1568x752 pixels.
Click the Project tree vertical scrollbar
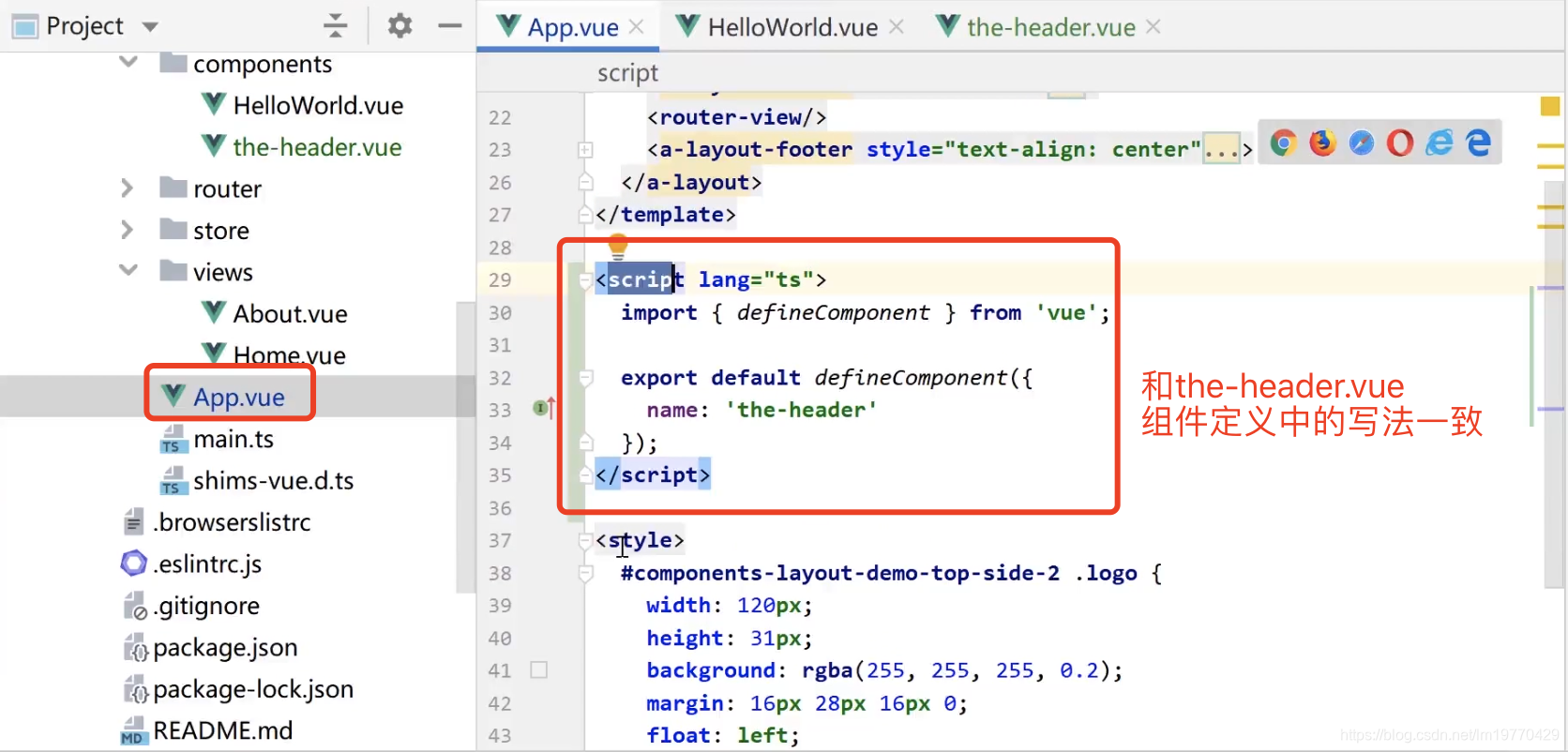point(465,446)
